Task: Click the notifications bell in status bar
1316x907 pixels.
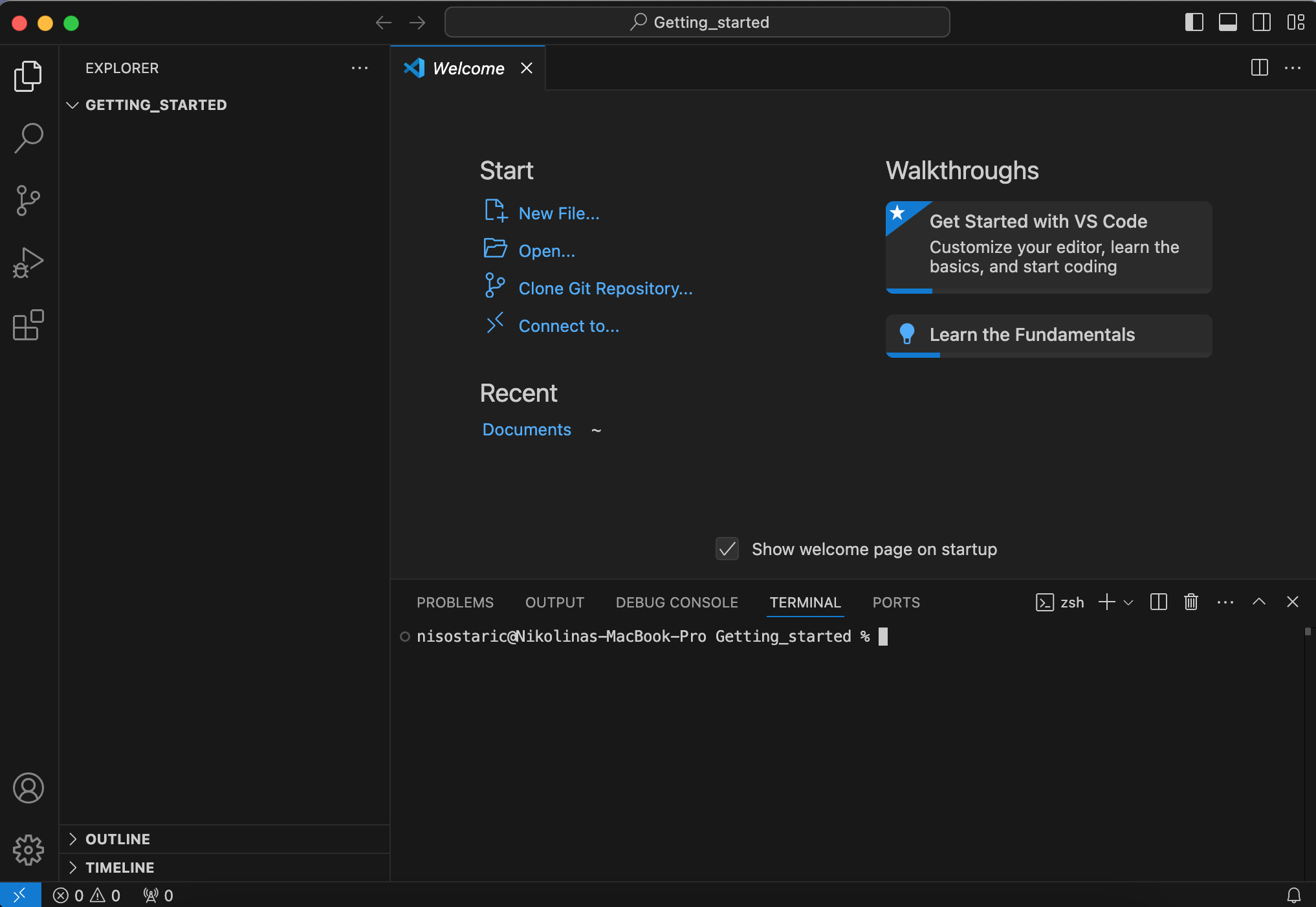Action: (1293, 895)
